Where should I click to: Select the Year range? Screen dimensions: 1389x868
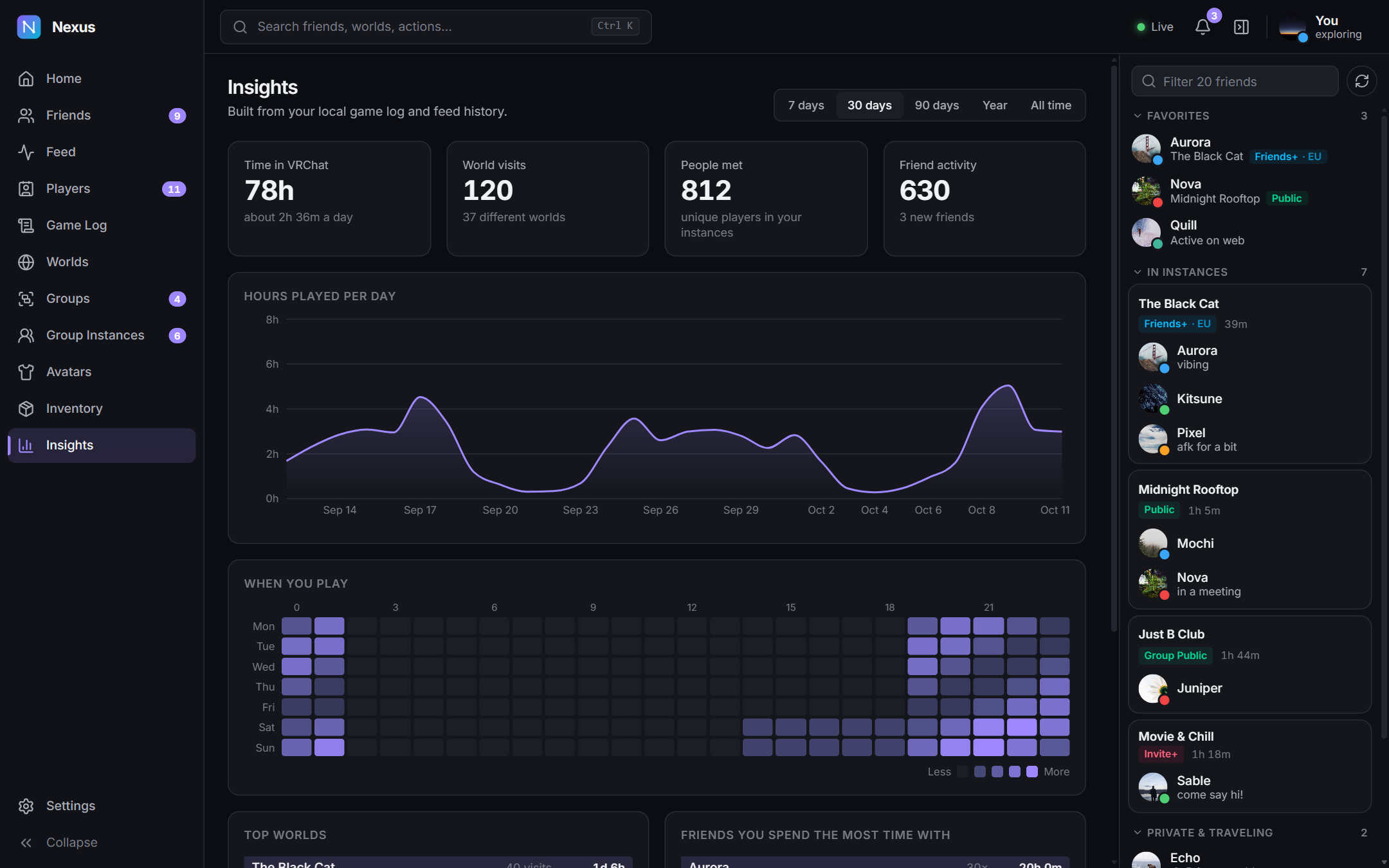pos(994,105)
